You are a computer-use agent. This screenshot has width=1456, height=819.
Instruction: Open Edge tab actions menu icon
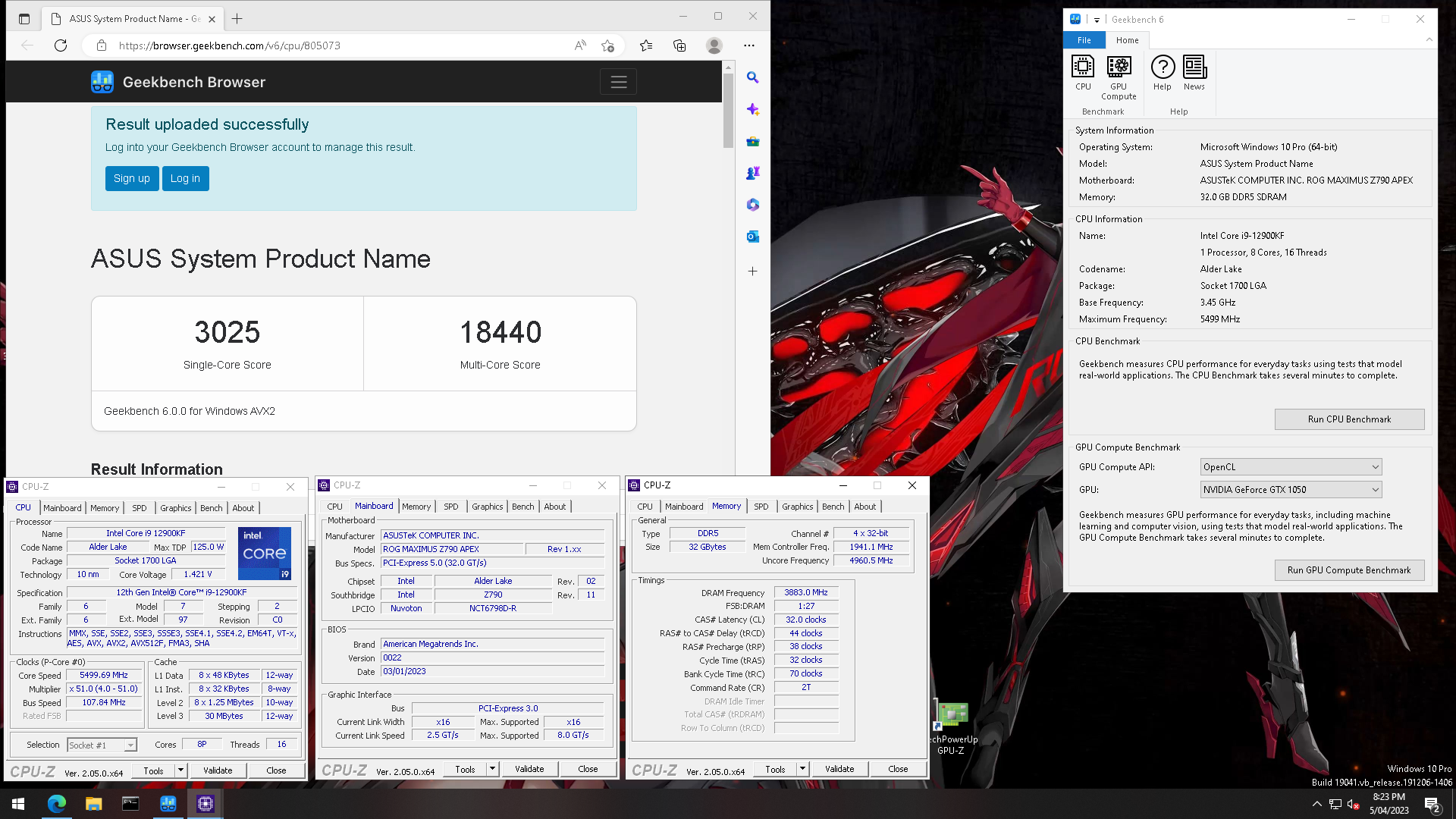[x=24, y=19]
